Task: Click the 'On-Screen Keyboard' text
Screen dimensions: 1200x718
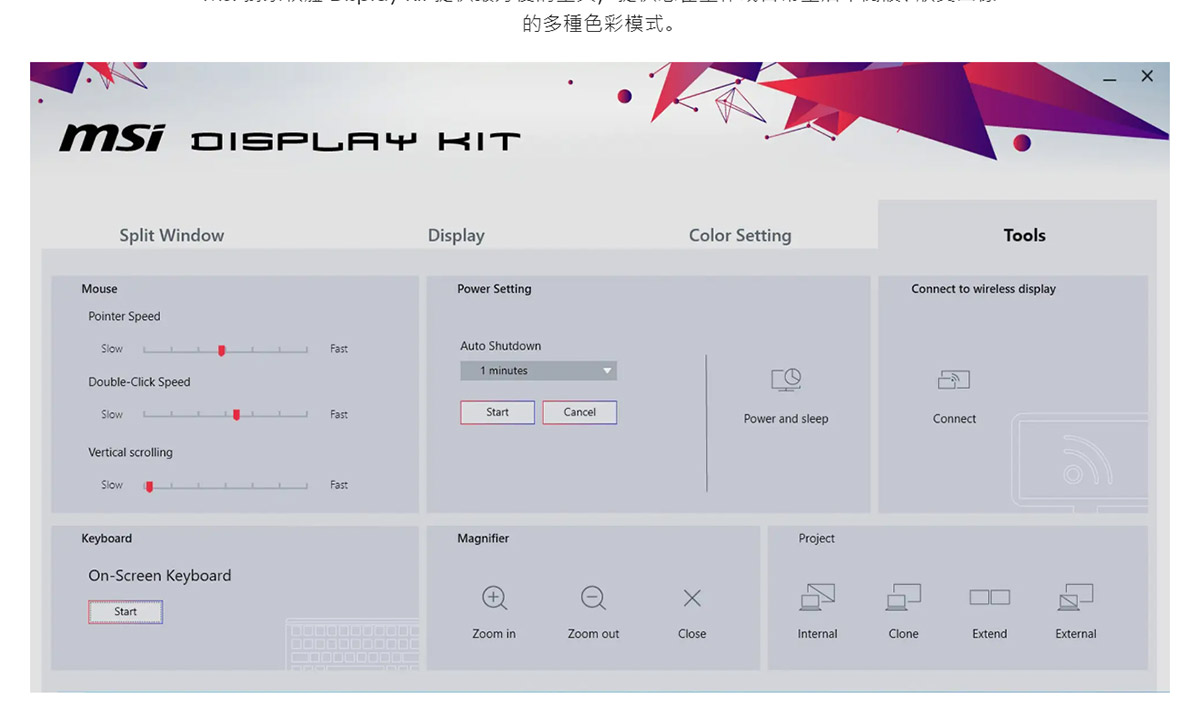Action: click(160, 576)
